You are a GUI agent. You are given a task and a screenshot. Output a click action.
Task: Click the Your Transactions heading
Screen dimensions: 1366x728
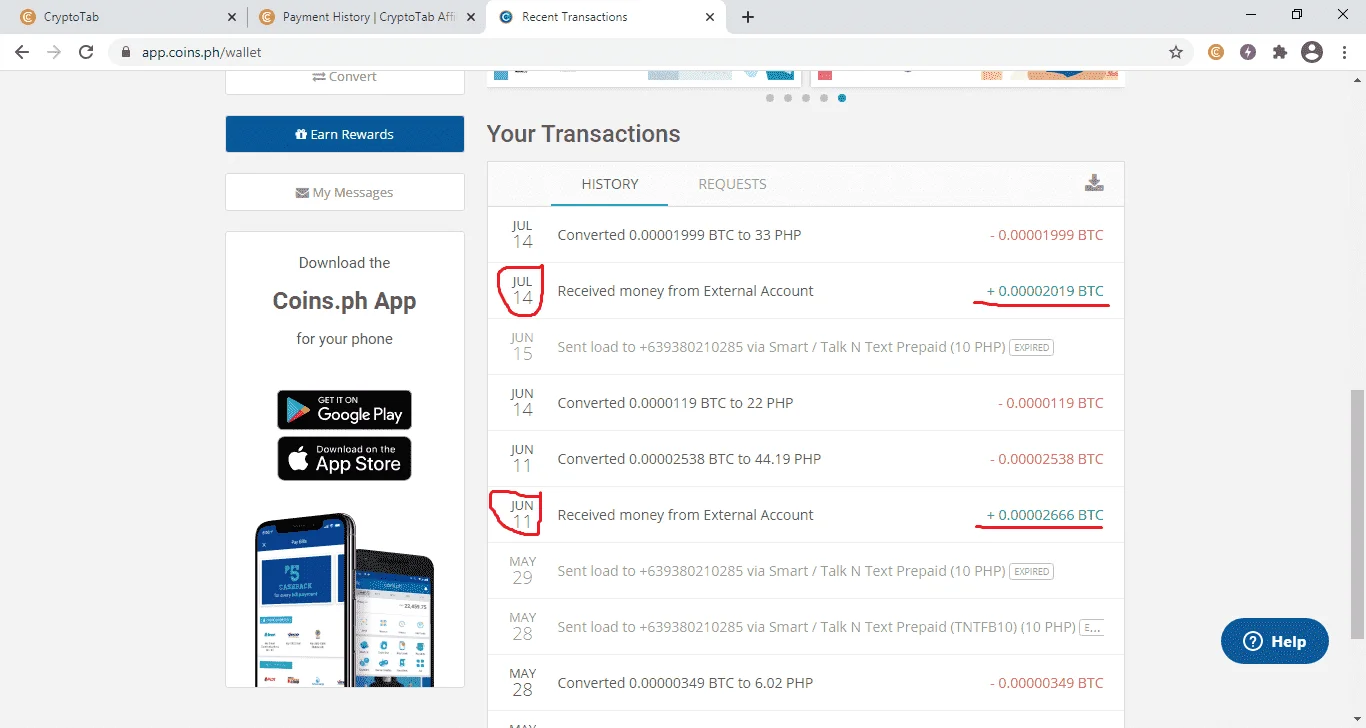coord(583,134)
